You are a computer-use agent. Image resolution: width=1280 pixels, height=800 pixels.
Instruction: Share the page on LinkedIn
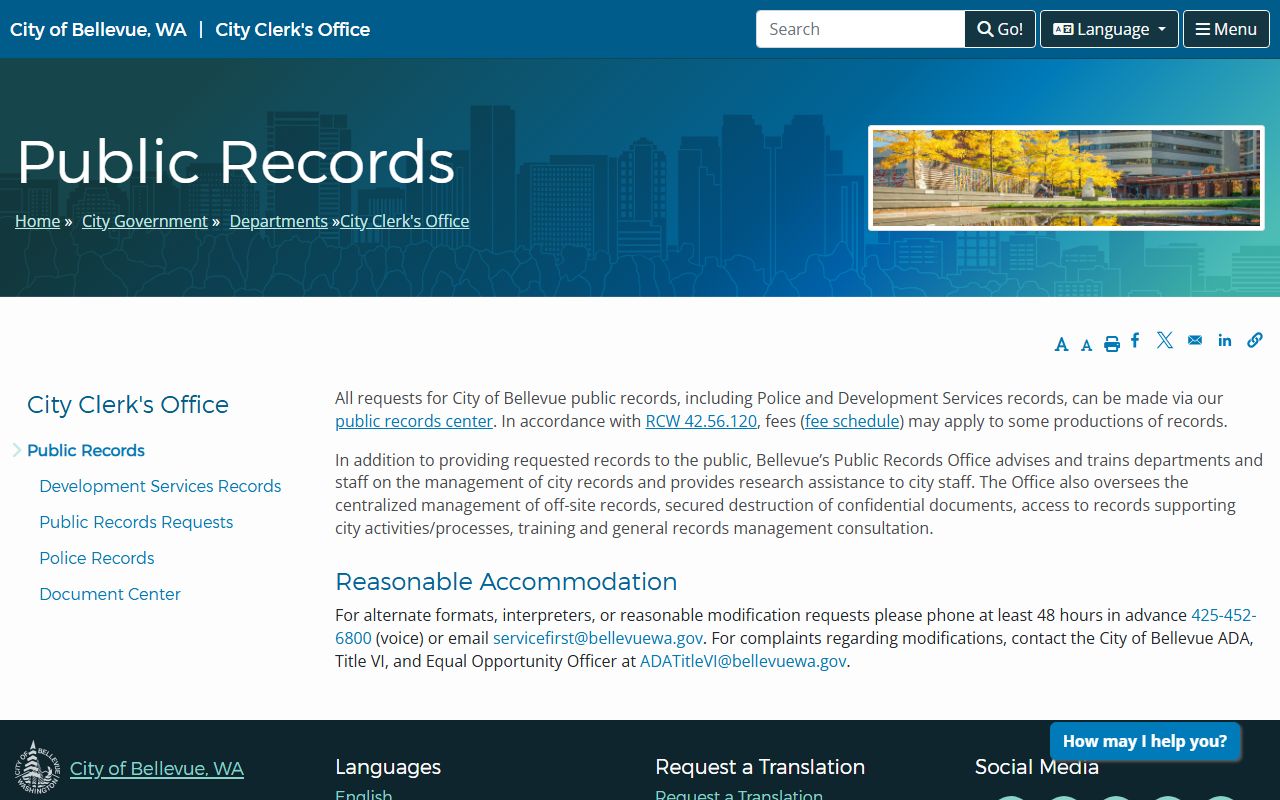coord(1225,340)
